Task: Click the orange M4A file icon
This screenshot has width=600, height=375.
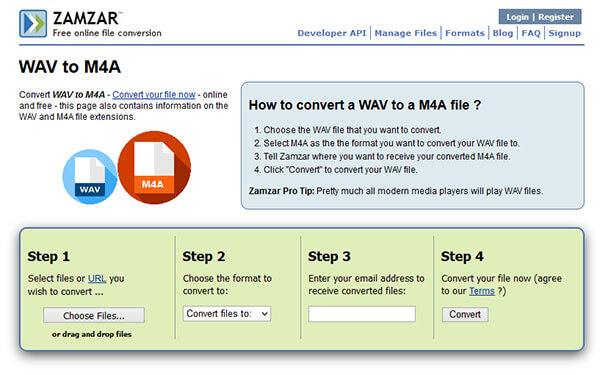Action: tap(154, 168)
